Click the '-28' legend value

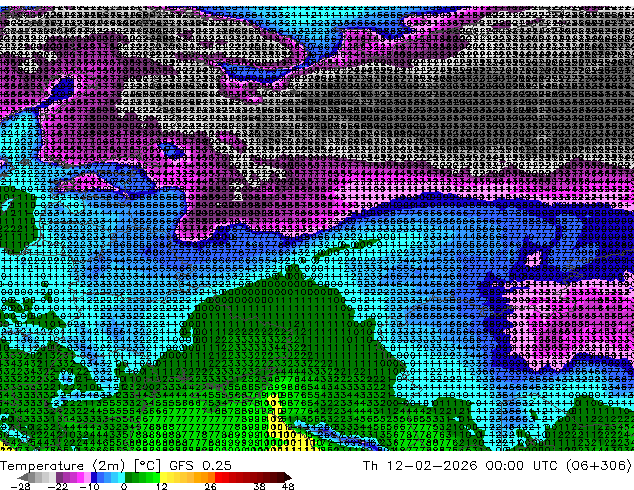point(20,486)
